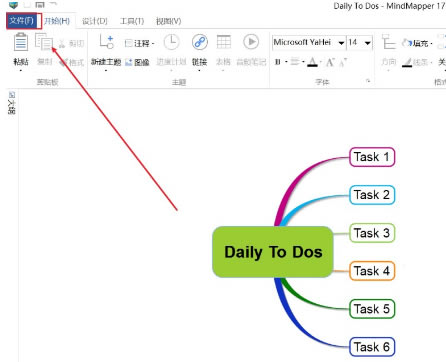
Task: Click the play button notes icon
Action: click(251, 42)
